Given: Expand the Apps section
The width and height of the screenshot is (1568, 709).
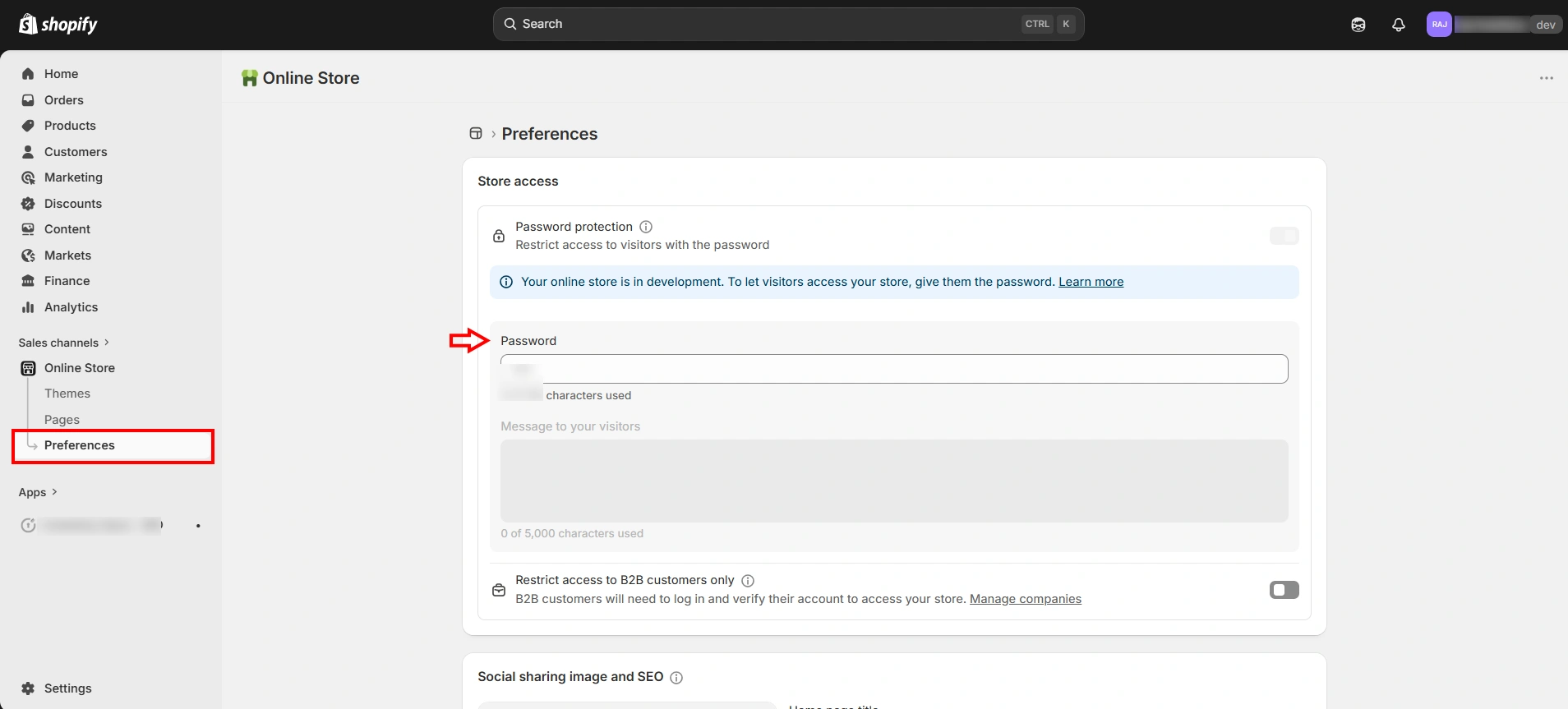Looking at the screenshot, I should (x=38, y=492).
